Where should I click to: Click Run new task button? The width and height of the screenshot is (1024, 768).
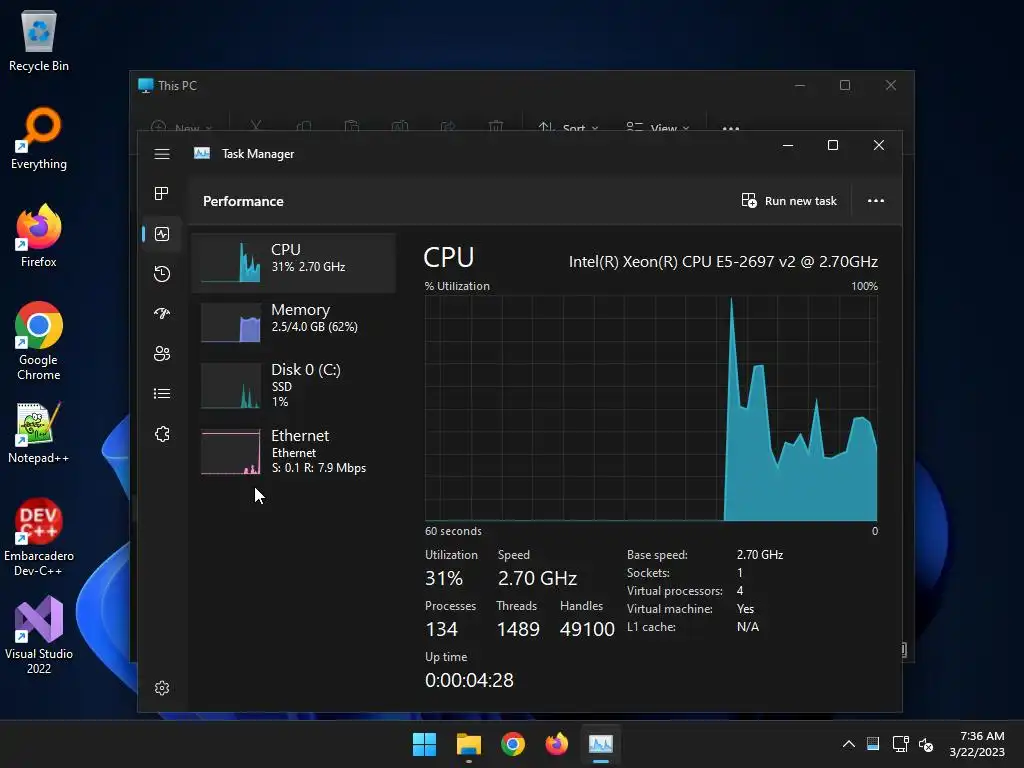(x=789, y=200)
